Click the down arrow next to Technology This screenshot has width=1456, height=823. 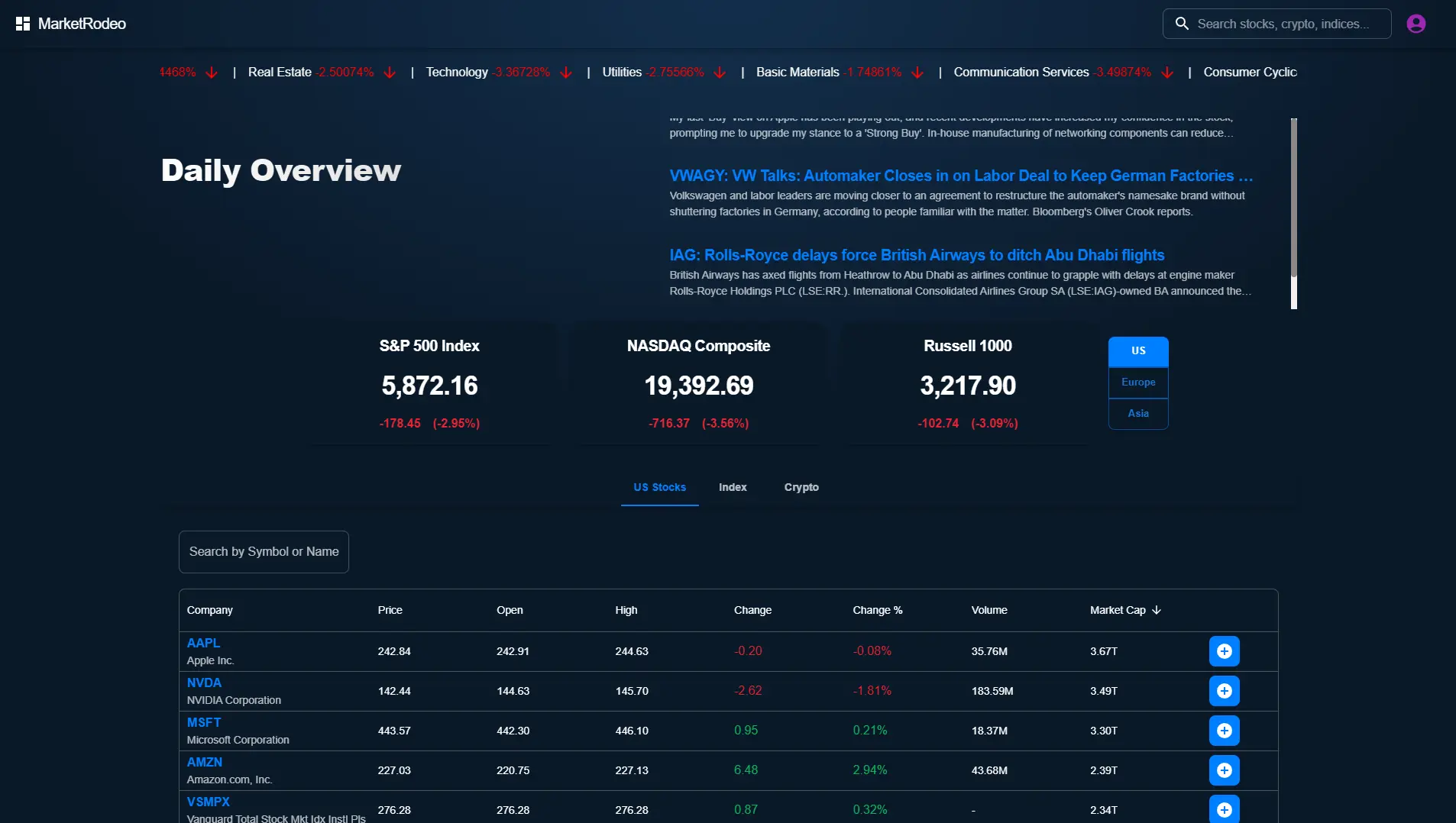click(566, 73)
